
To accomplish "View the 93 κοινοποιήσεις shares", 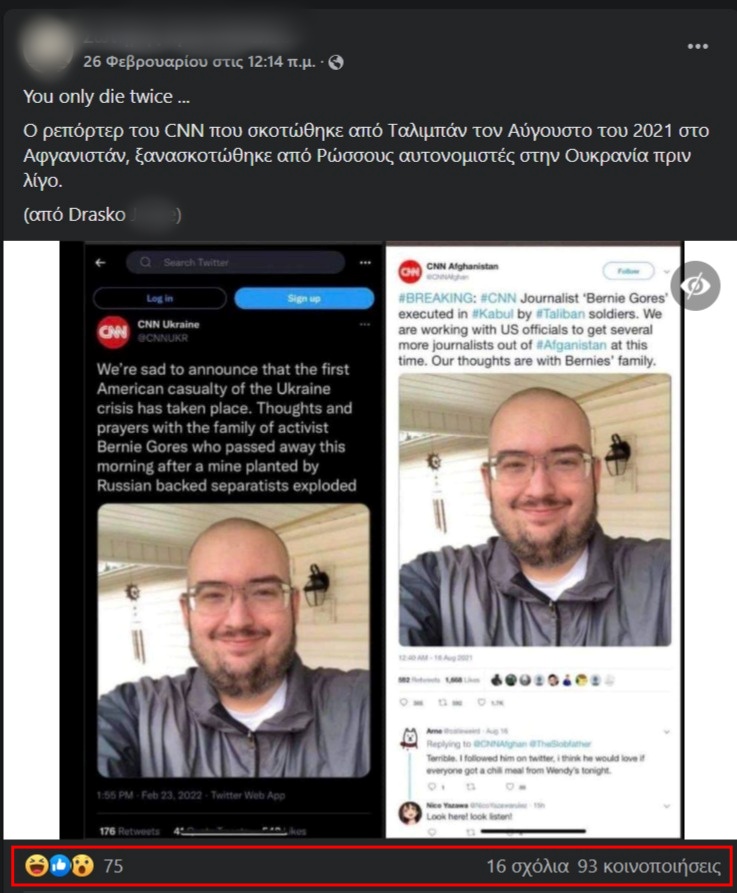I will 649,866.
